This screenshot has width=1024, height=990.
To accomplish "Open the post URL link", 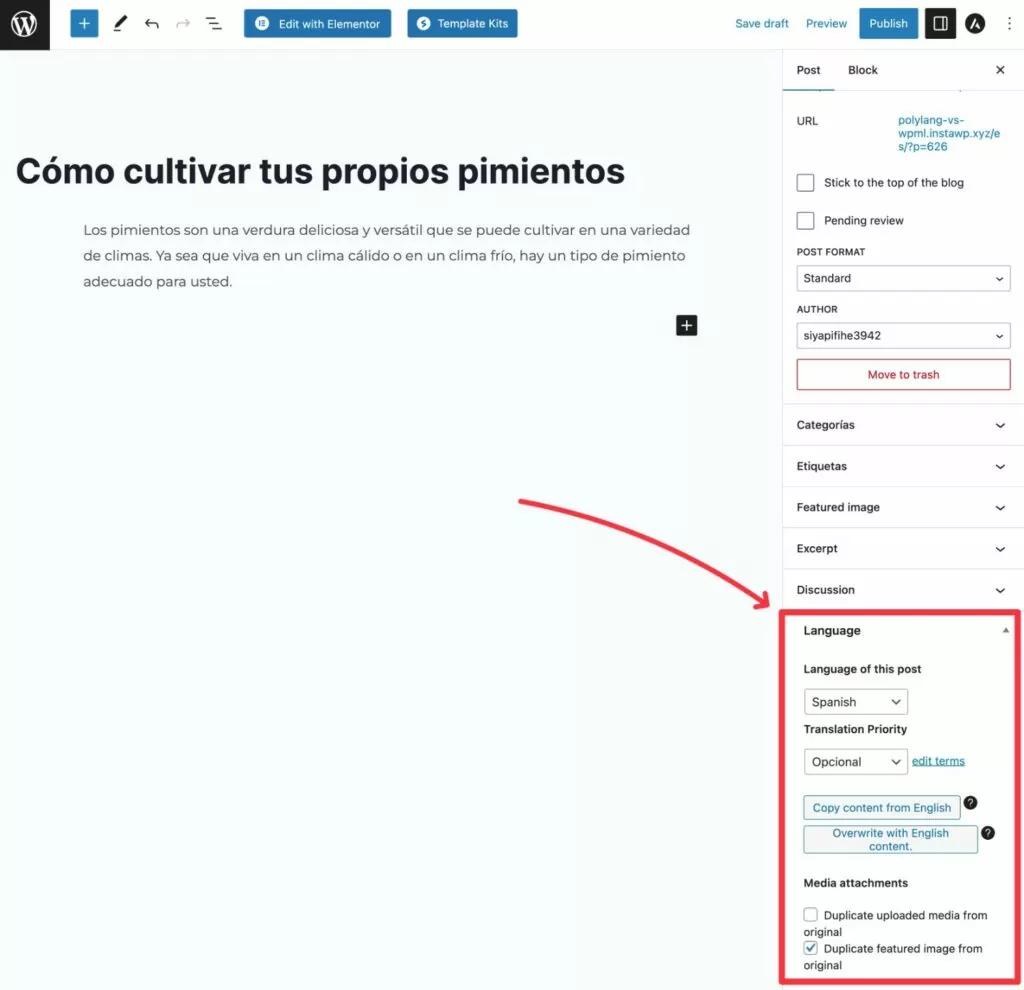I will 948,133.
